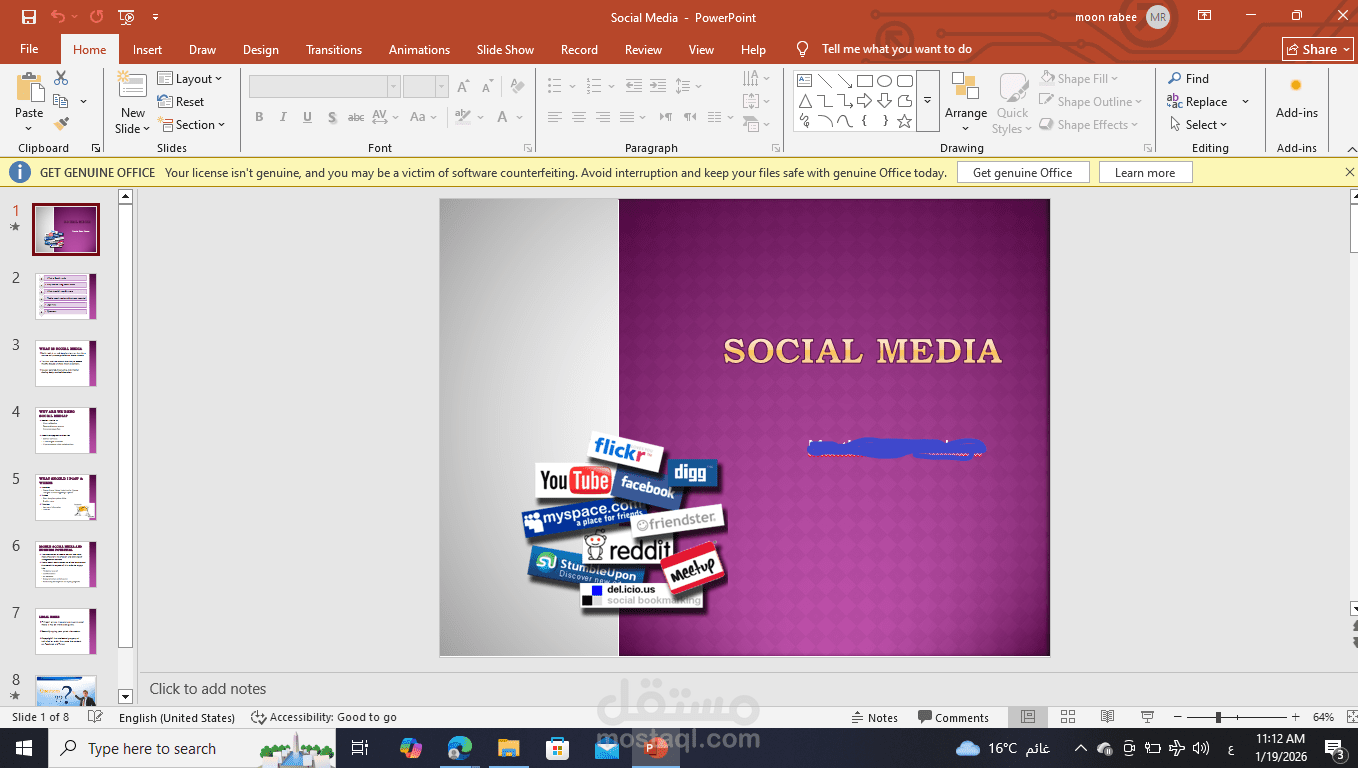Click the Find search icon
Viewport: 1358px width, 768px height.
1175,79
